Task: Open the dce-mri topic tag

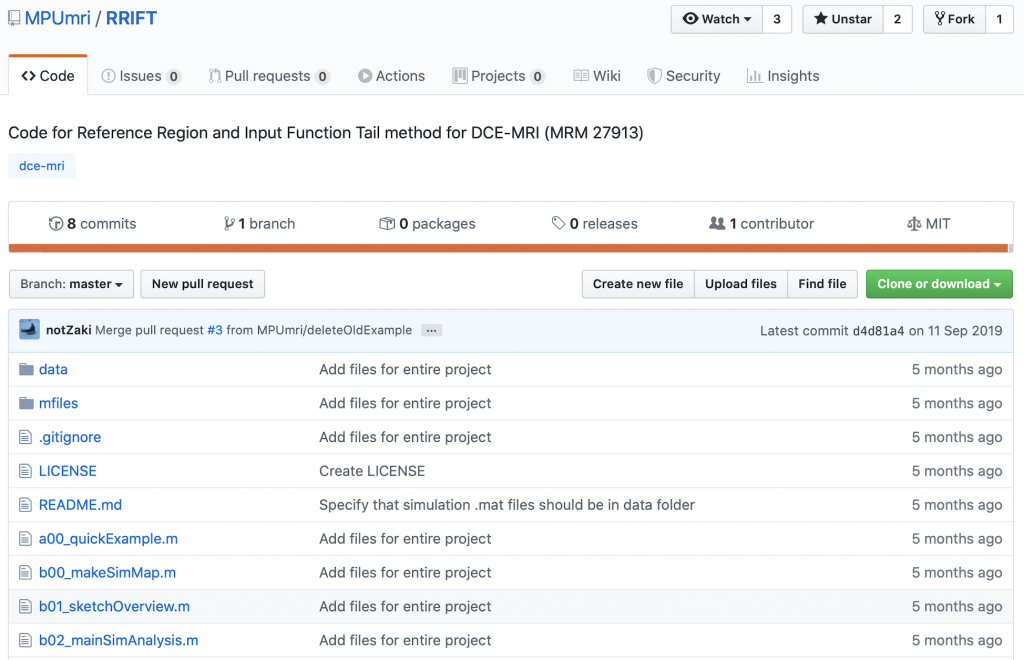Action: tap(42, 166)
